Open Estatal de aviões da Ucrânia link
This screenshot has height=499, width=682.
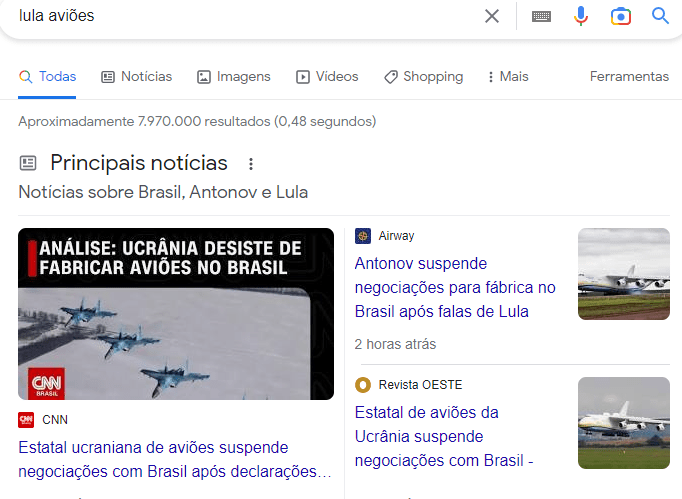click(444, 436)
